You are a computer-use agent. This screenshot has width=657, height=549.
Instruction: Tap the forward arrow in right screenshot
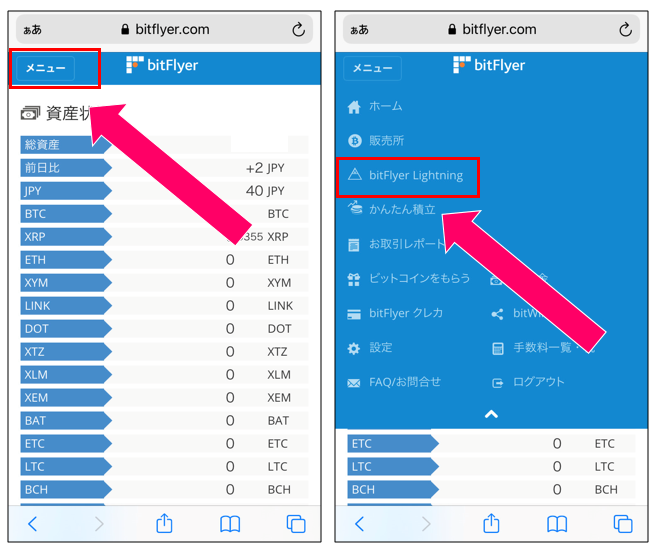click(x=426, y=524)
